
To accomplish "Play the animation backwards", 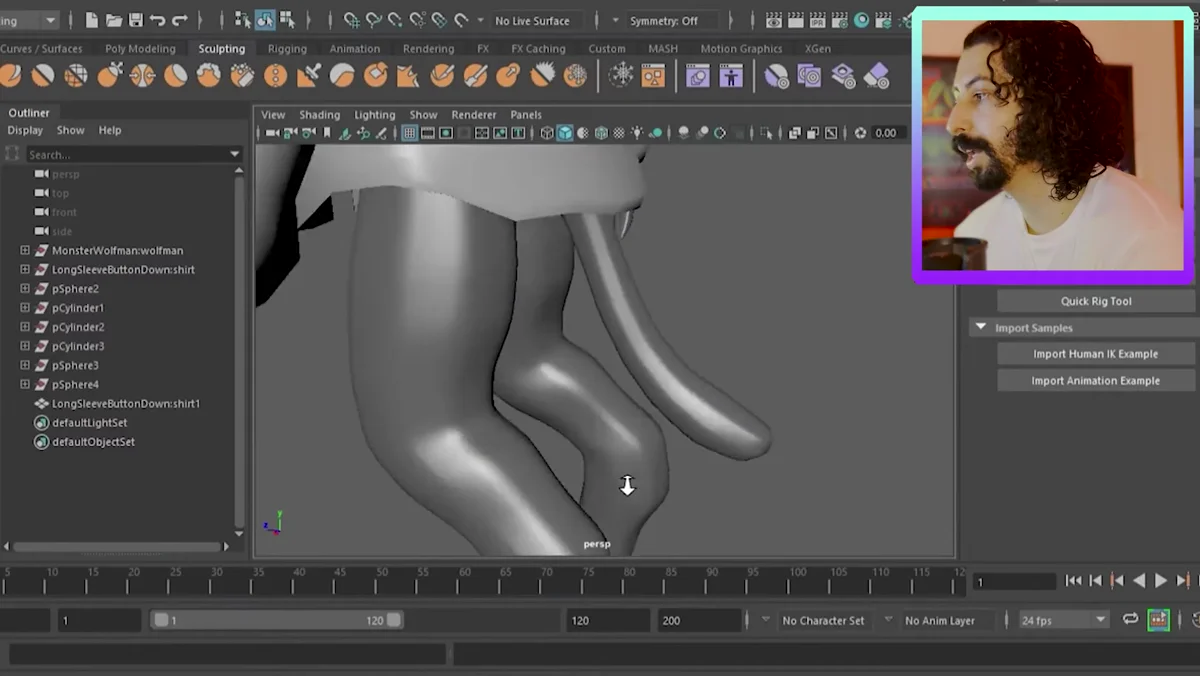I will tap(1139, 580).
